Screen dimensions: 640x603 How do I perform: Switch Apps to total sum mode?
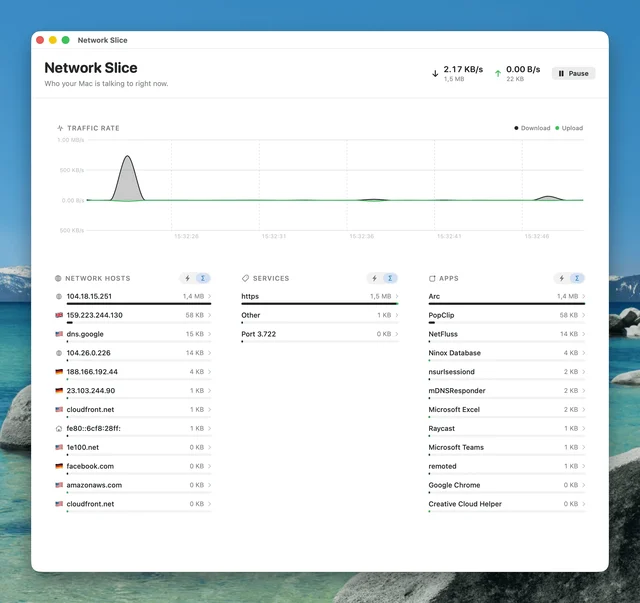pyautogui.click(x=577, y=278)
